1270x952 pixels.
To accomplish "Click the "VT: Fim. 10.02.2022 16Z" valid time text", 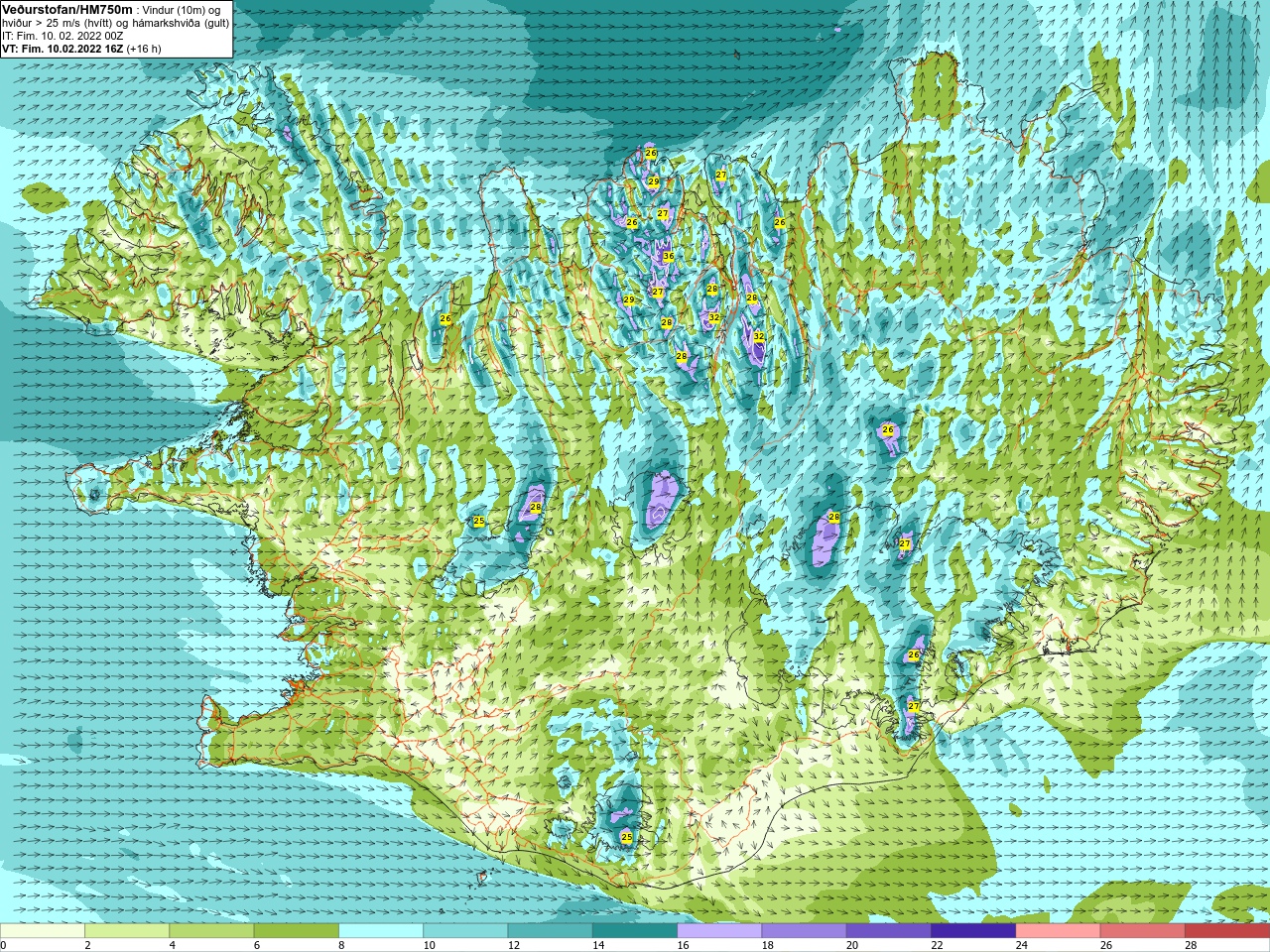I will 63,49.
